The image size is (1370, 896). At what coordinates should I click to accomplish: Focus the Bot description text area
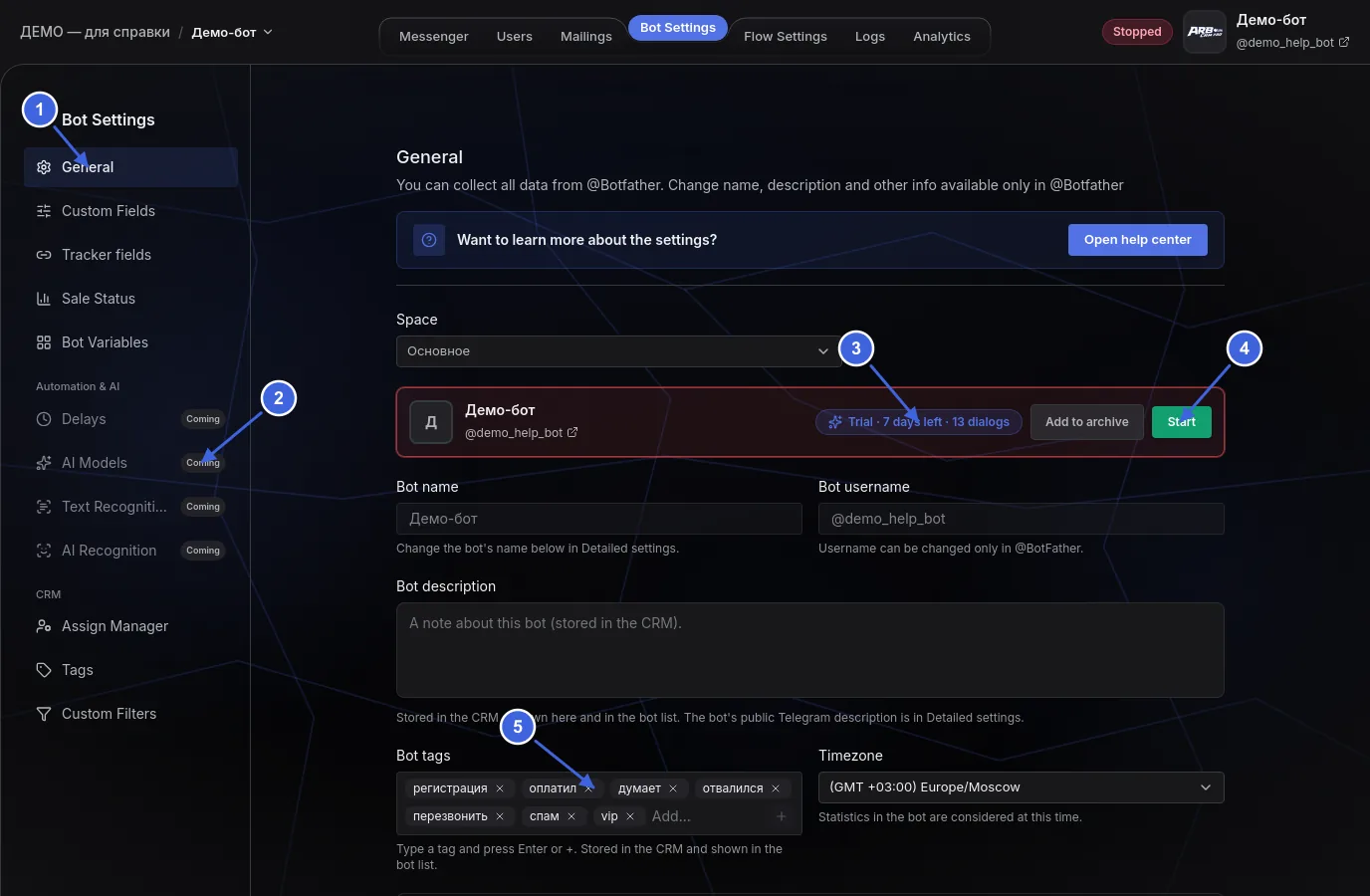(x=810, y=650)
